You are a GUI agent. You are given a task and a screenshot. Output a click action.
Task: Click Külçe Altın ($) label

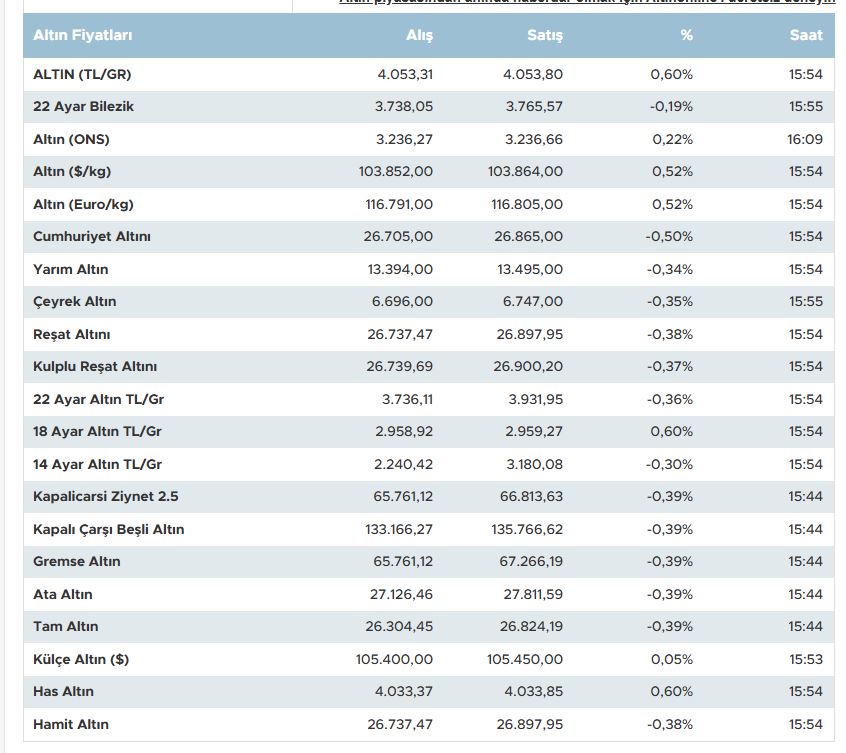tap(81, 659)
